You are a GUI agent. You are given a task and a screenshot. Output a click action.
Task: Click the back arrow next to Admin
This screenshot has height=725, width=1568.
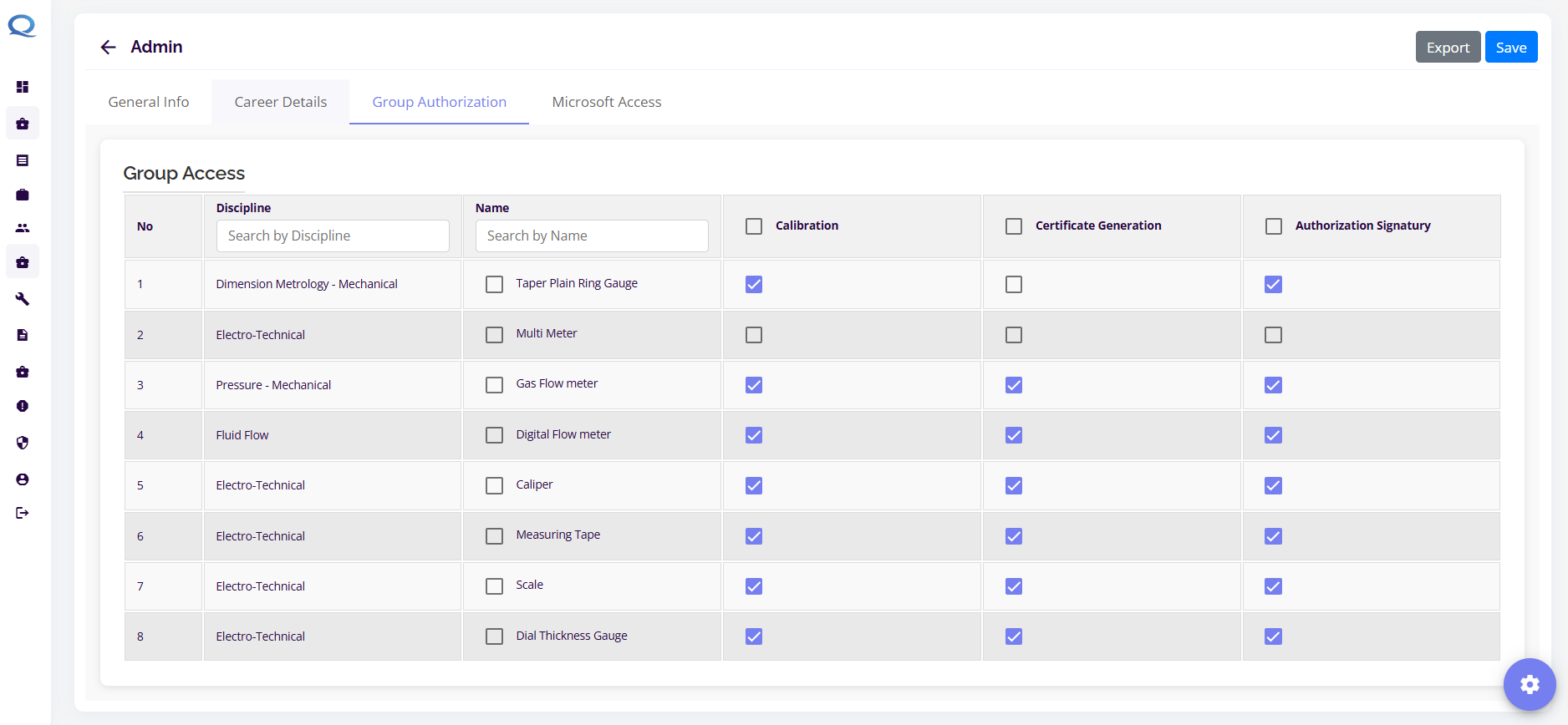pyautogui.click(x=108, y=48)
